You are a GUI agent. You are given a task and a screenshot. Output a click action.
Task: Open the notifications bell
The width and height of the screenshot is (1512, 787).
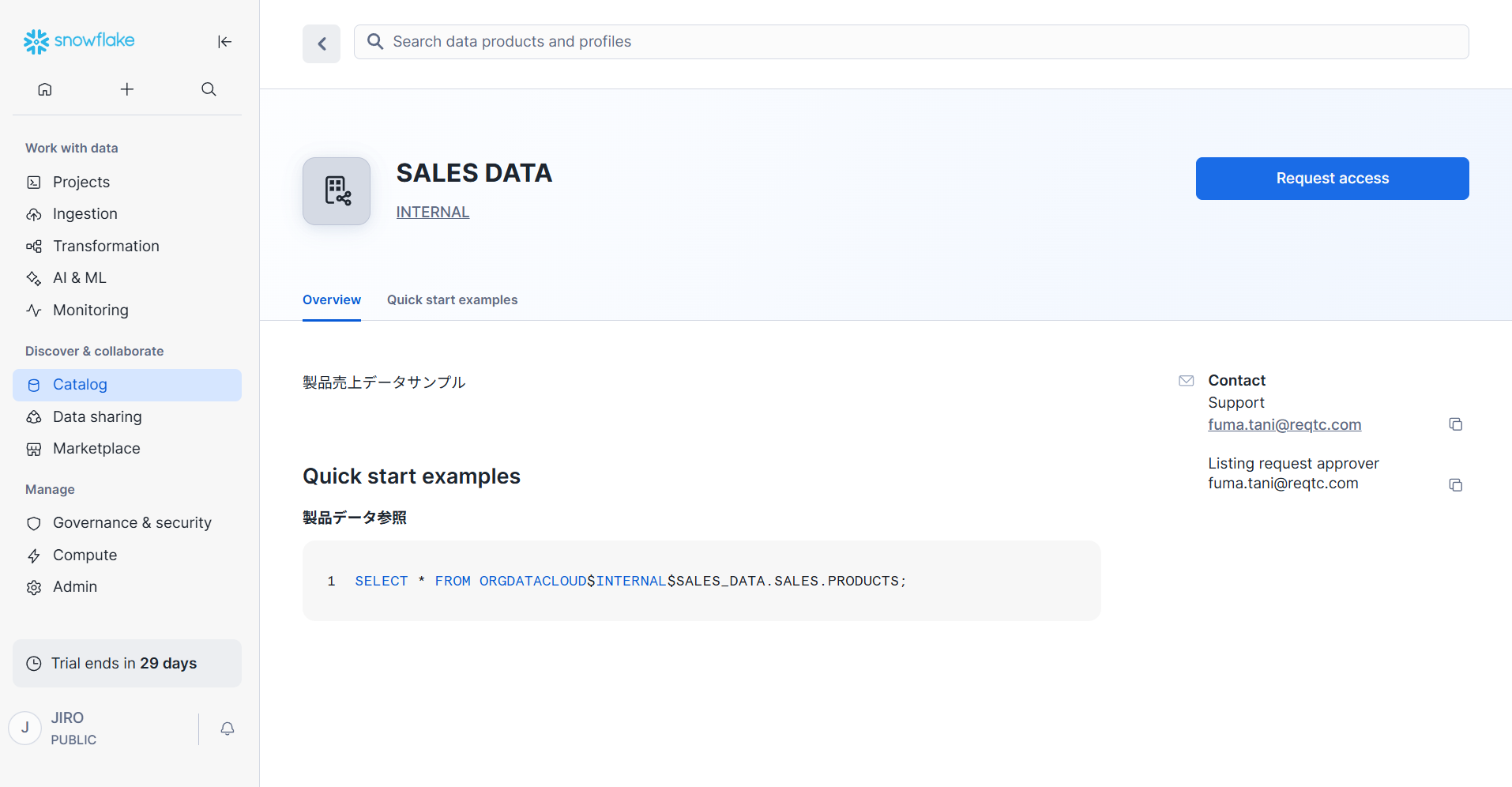pos(228,729)
